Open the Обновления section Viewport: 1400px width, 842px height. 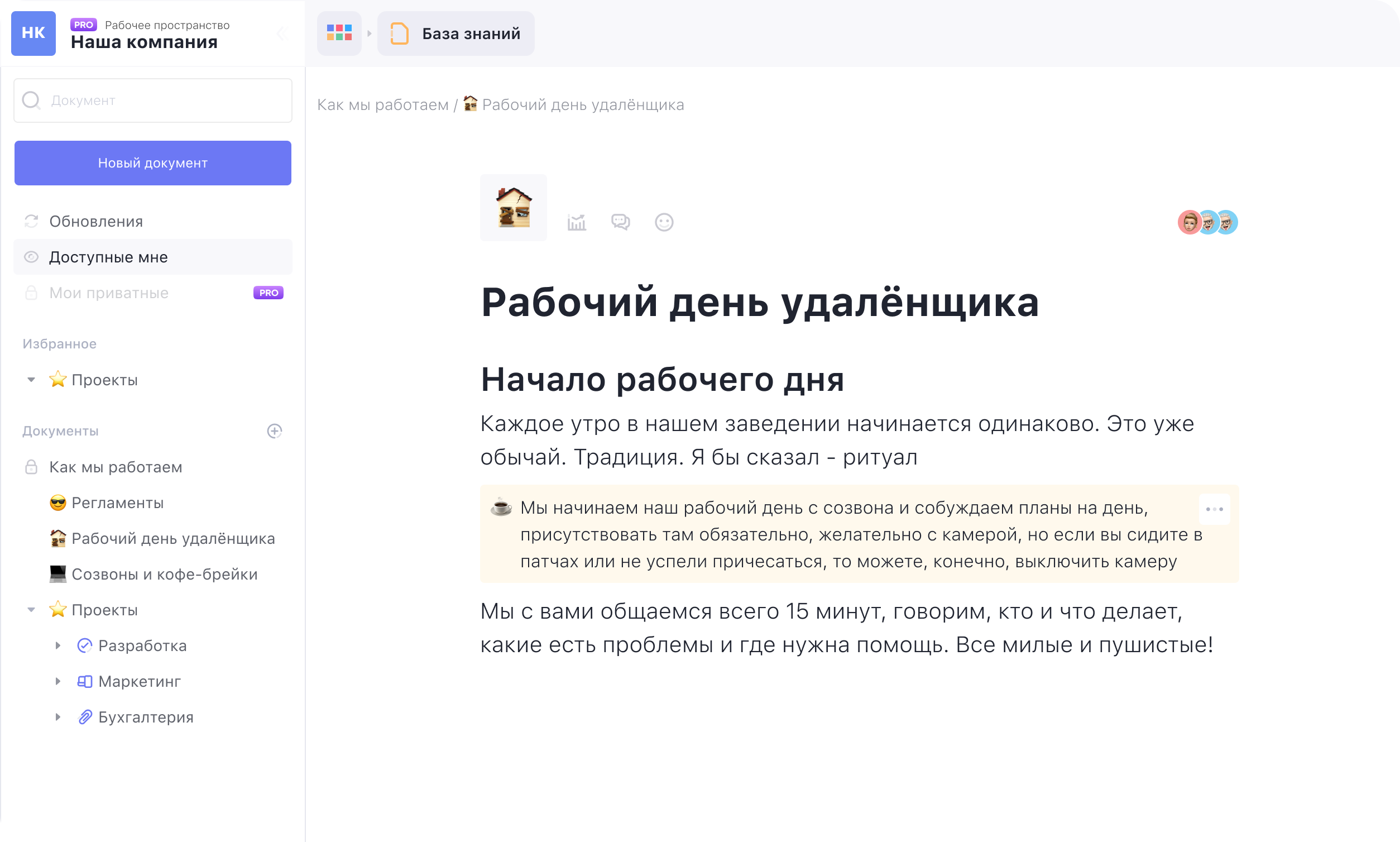click(97, 221)
